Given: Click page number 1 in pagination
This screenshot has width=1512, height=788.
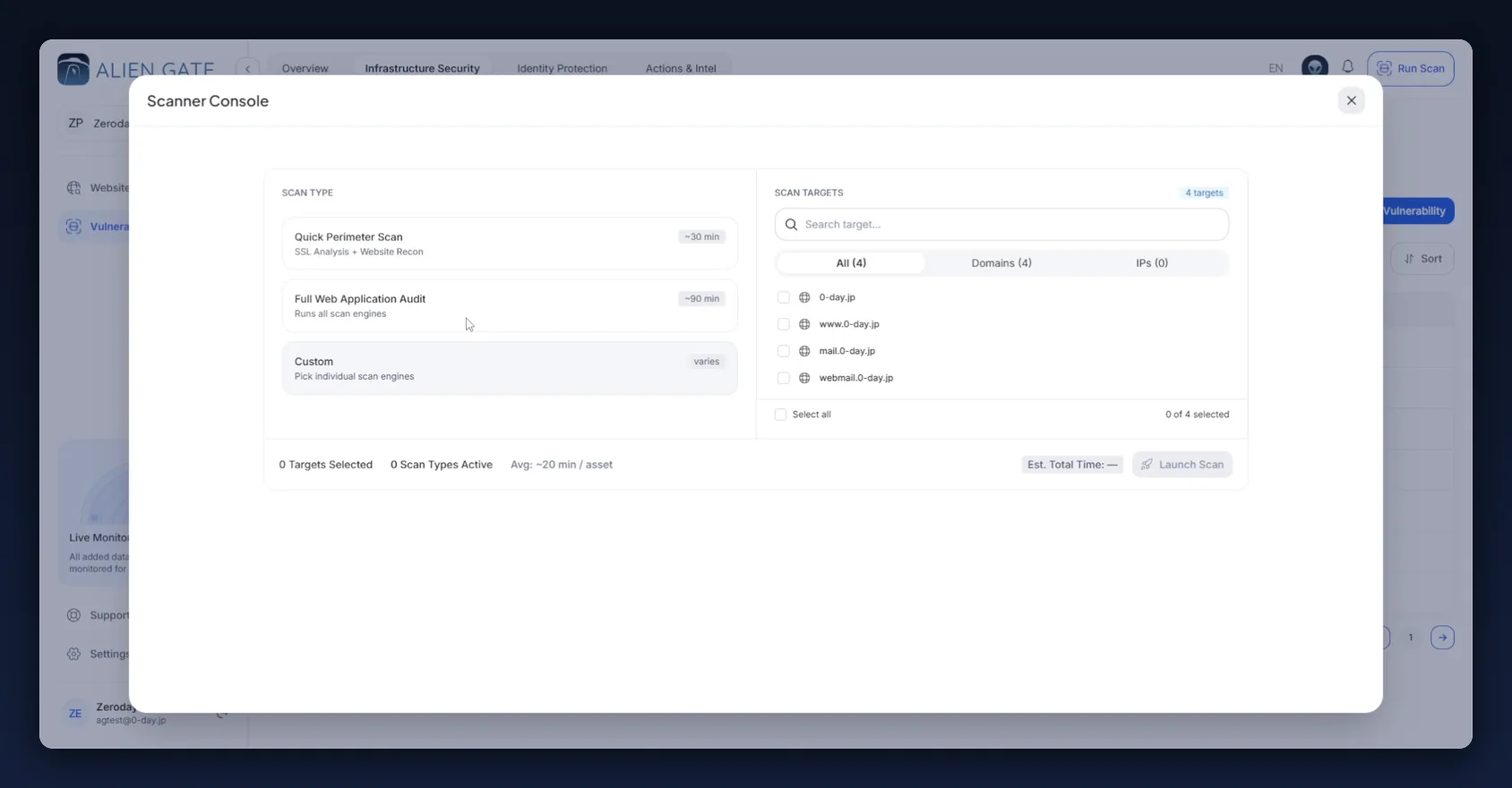Looking at the screenshot, I should pos(1411,638).
